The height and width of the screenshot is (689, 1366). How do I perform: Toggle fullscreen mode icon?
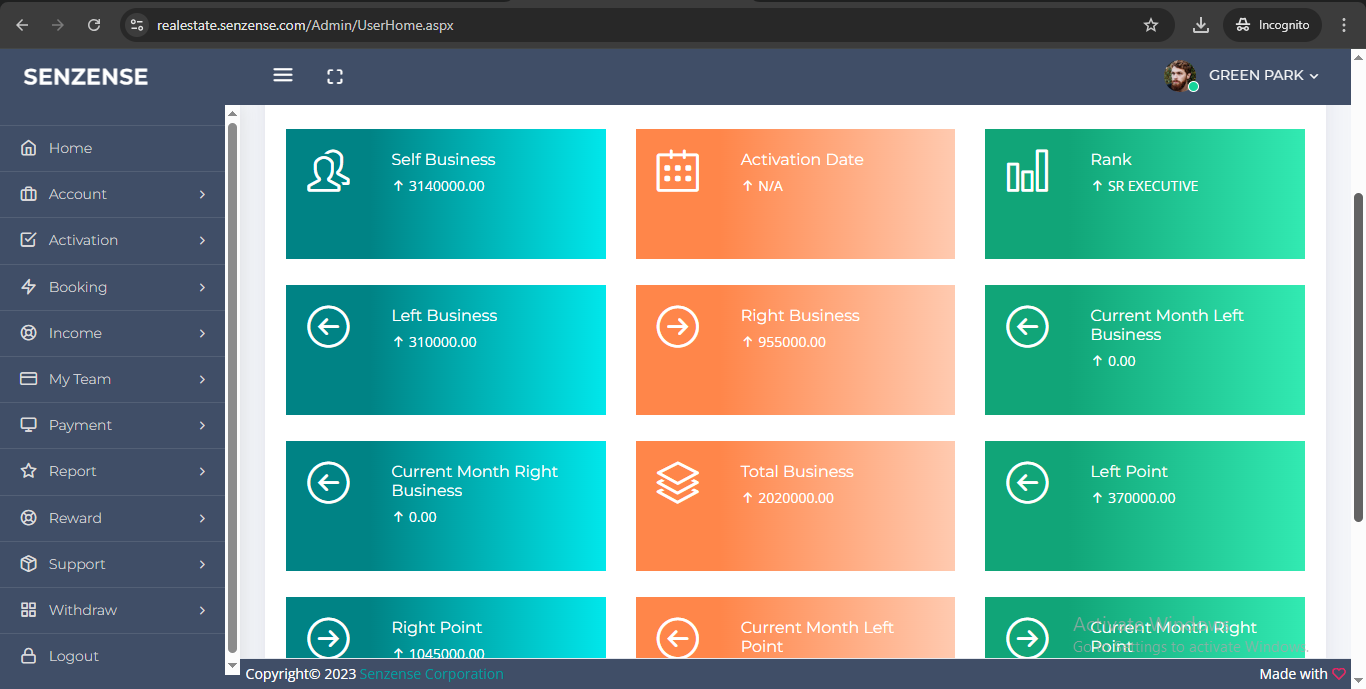coord(335,77)
